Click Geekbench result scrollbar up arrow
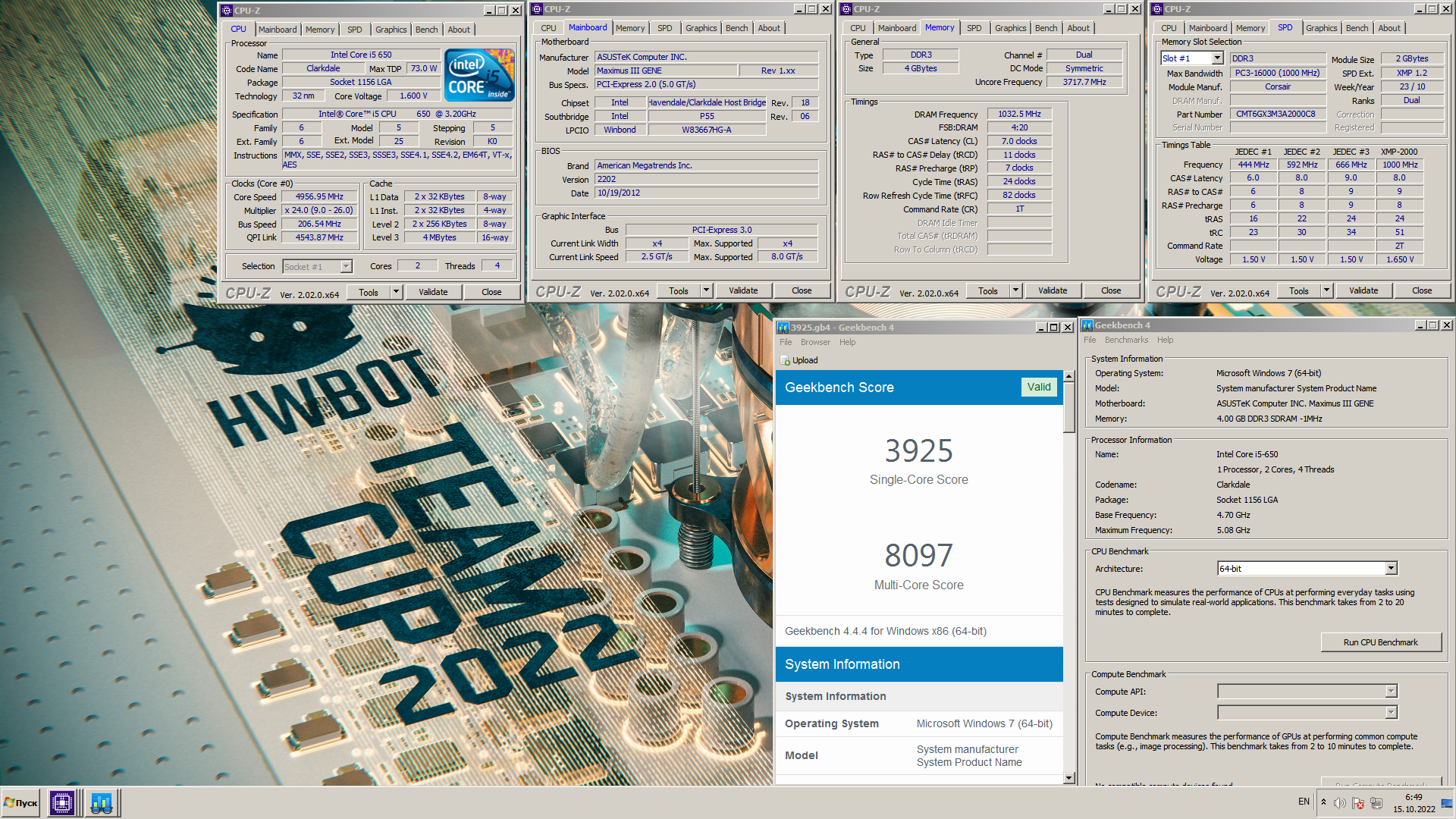 (1069, 376)
